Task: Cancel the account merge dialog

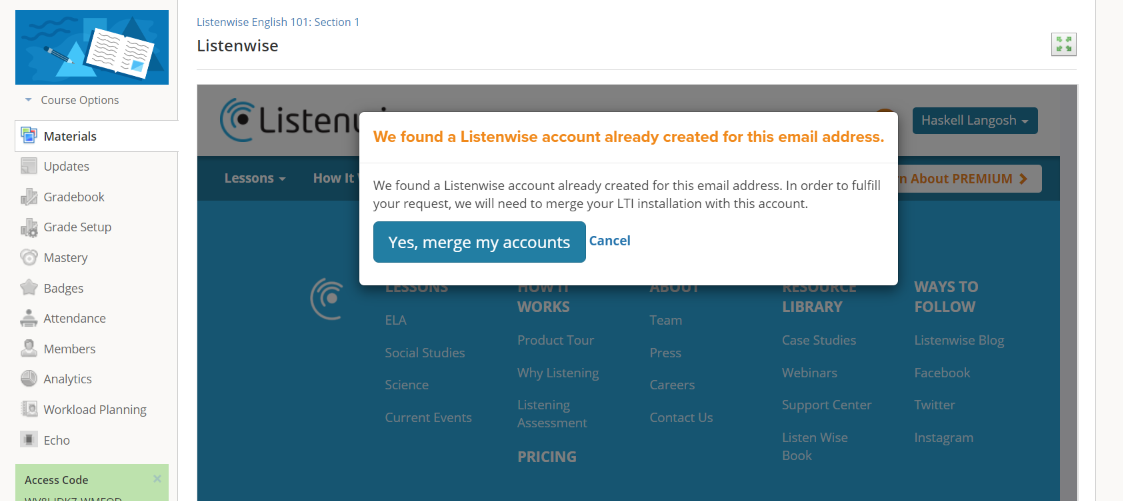Action: pos(609,240)
